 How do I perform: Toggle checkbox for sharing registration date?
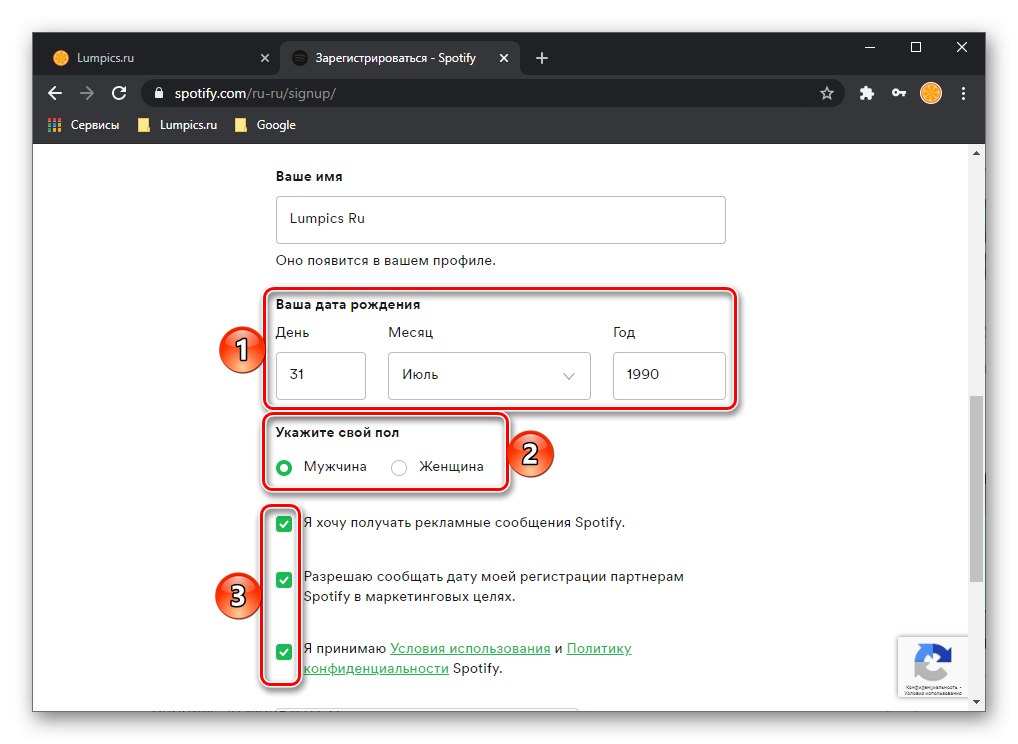pos(285,580)
